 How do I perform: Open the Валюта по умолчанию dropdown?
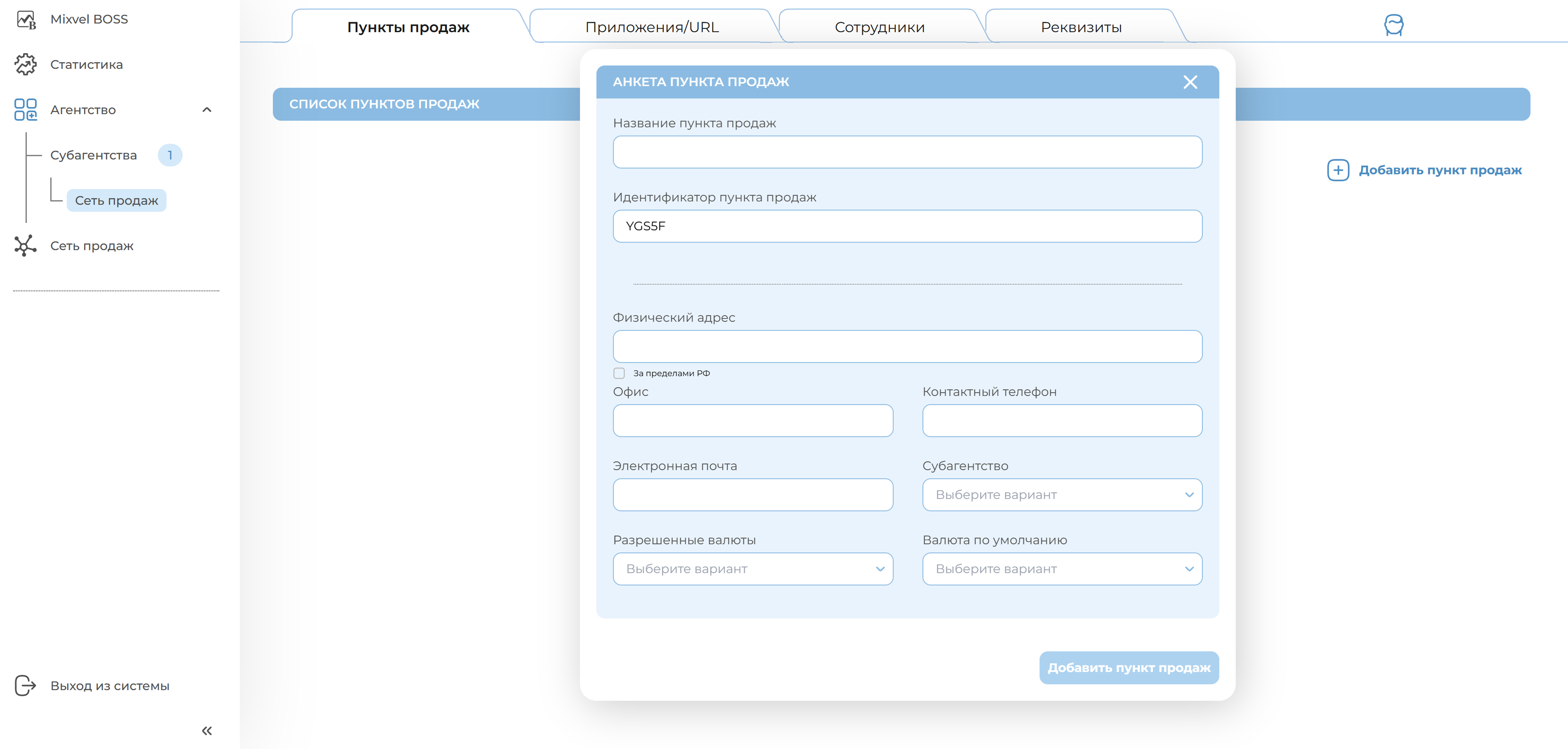pyautogui.click(x=1061, y=569)
